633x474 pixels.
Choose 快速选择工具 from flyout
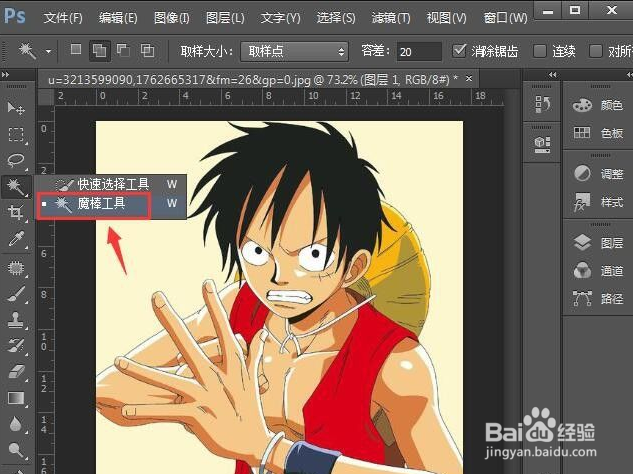coord(111,184)
